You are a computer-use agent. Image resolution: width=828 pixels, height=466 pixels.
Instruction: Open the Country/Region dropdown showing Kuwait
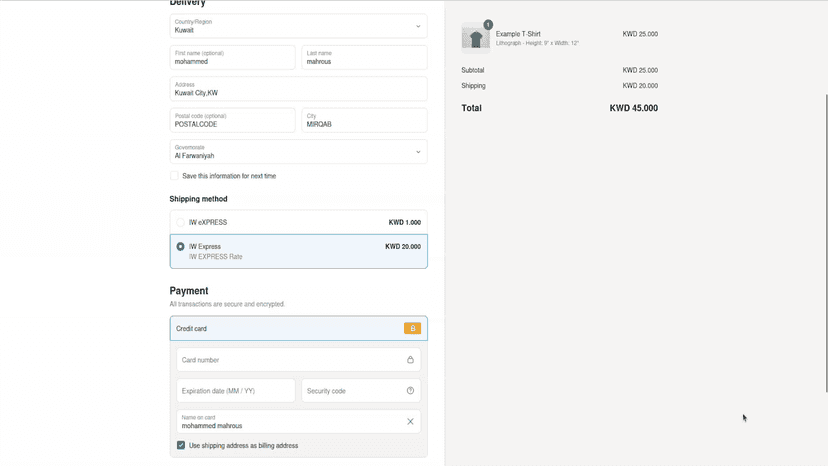pos(298,26)
